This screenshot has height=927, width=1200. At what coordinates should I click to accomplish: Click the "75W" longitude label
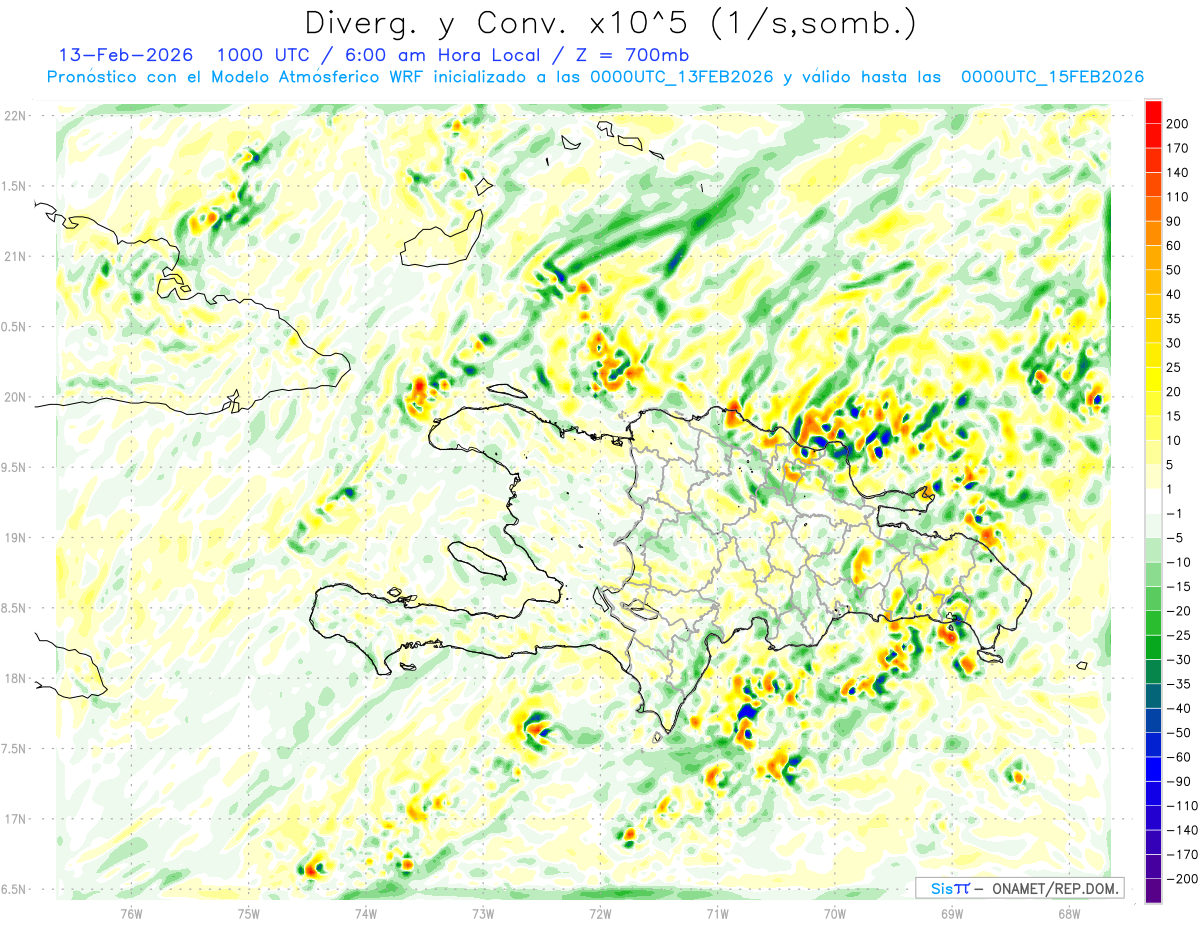tap(248, 914)
